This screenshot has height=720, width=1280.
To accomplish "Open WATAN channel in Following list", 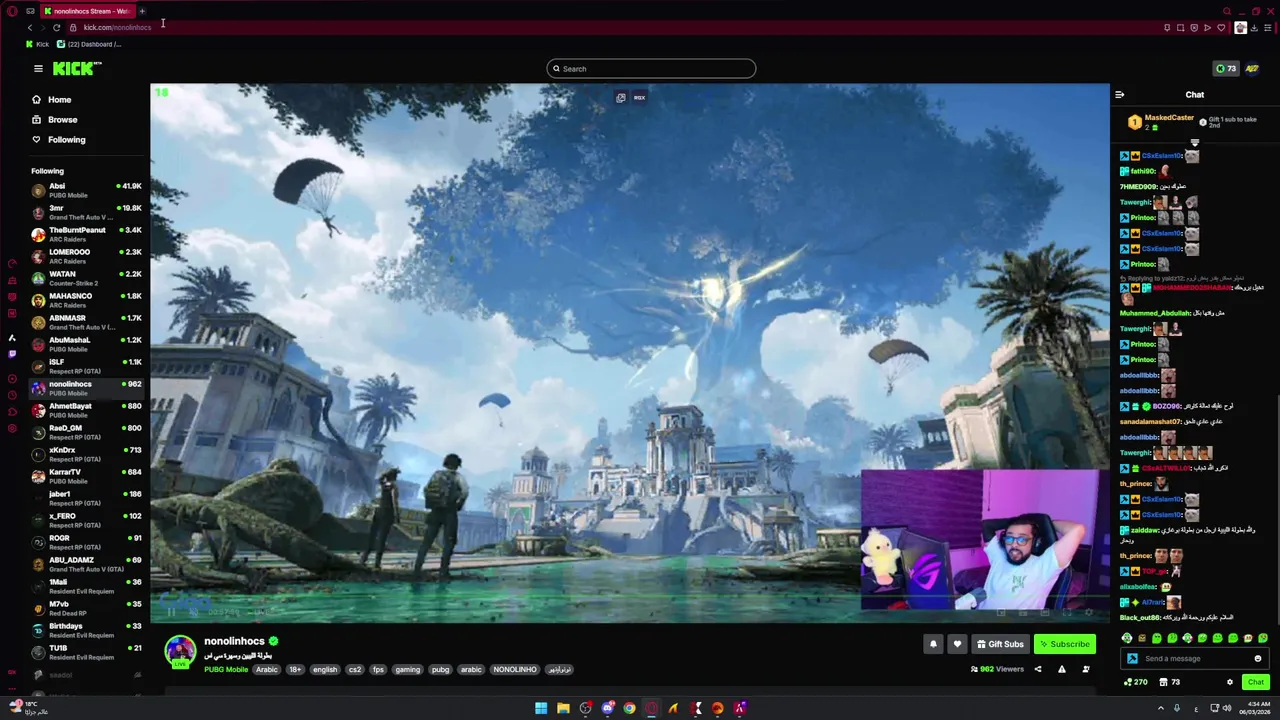I will [86, 278].
